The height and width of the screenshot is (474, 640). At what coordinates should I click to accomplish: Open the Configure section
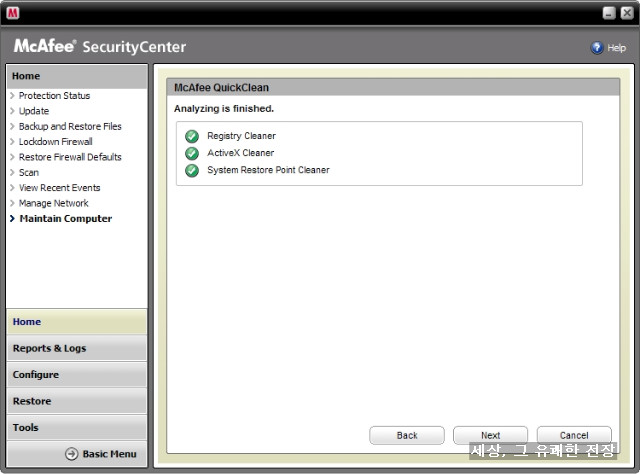[x=77, y=375]
